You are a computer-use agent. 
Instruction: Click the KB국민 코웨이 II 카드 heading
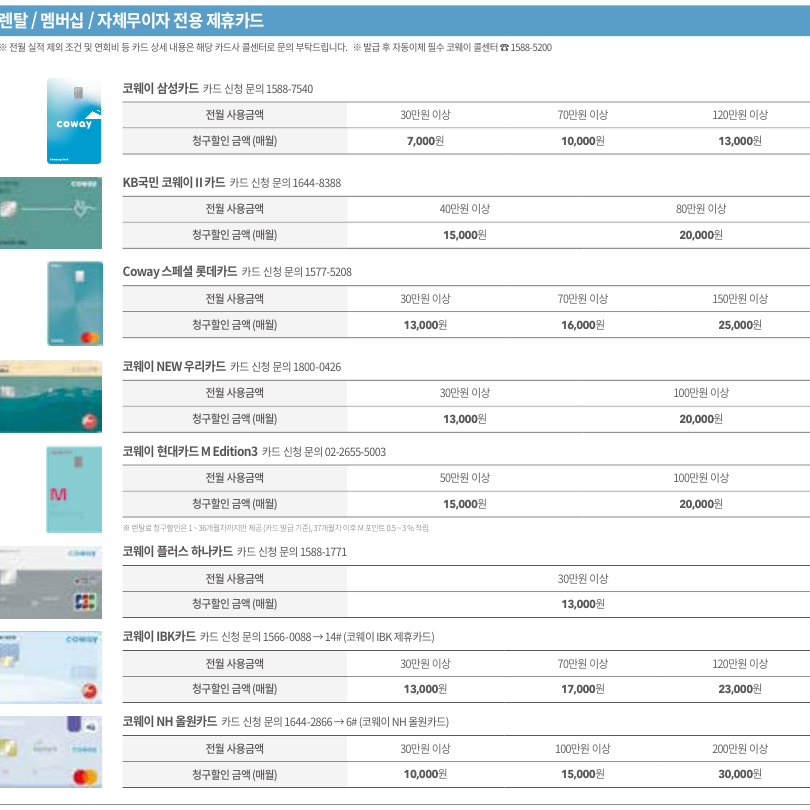tap(174, 182)
